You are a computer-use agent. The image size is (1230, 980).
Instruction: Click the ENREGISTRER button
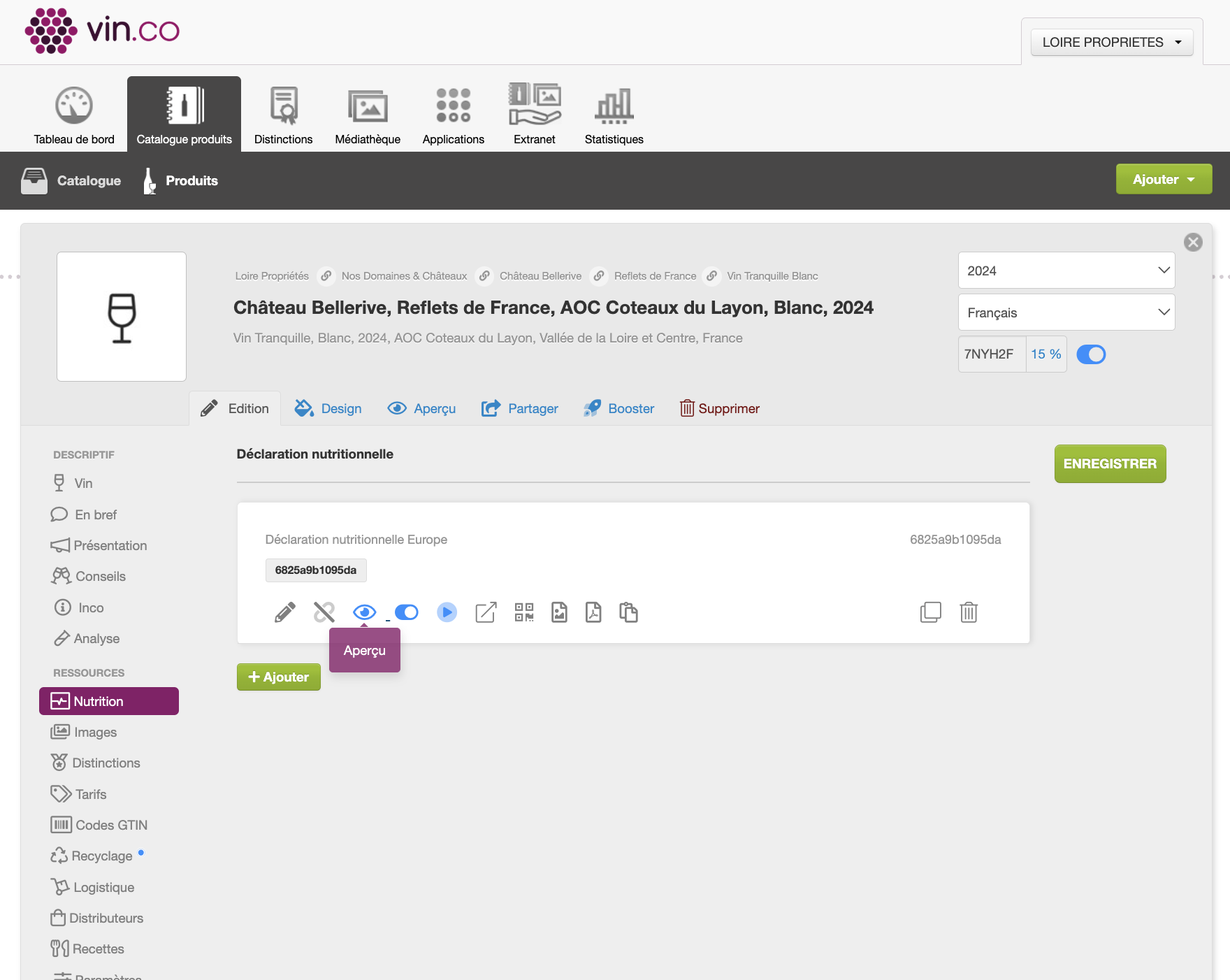[1110, 463]
